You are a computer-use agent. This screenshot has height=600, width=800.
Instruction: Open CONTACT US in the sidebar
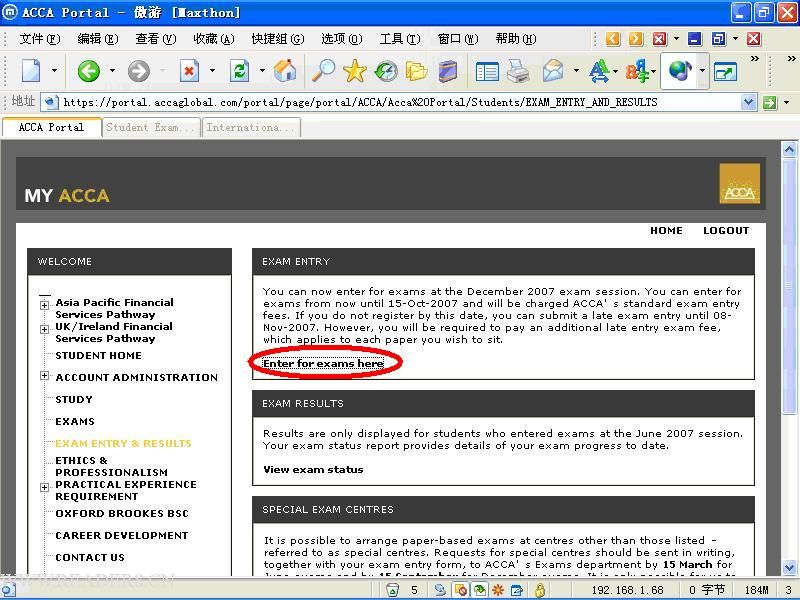coord(90,557)
